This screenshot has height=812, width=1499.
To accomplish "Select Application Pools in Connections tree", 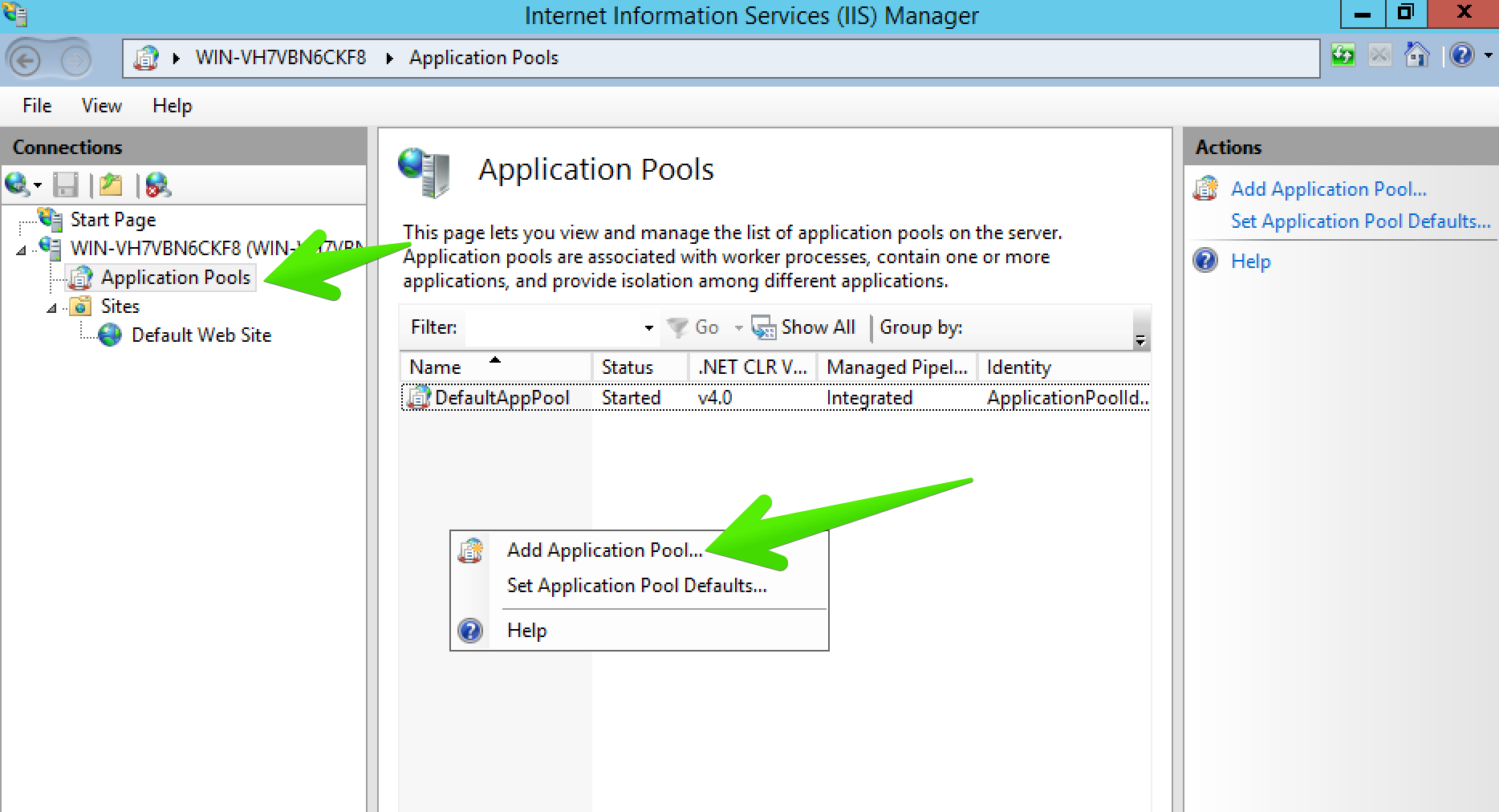I will [x=176, y=278].
